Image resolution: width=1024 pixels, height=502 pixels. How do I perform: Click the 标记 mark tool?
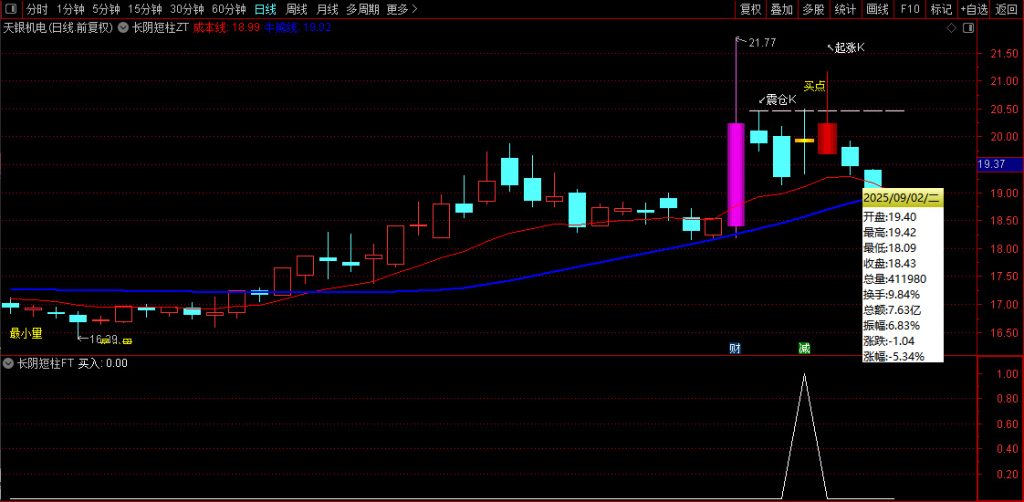point(940,9)
